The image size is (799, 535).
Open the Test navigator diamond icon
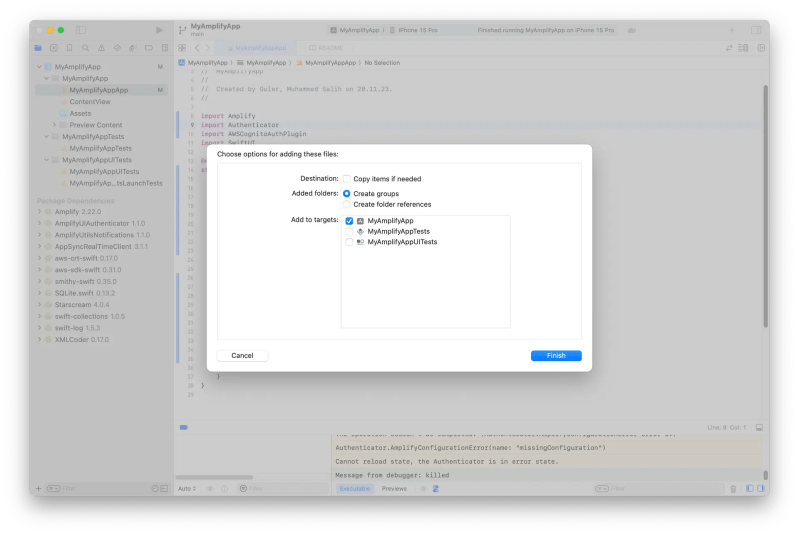pos(117,48)
